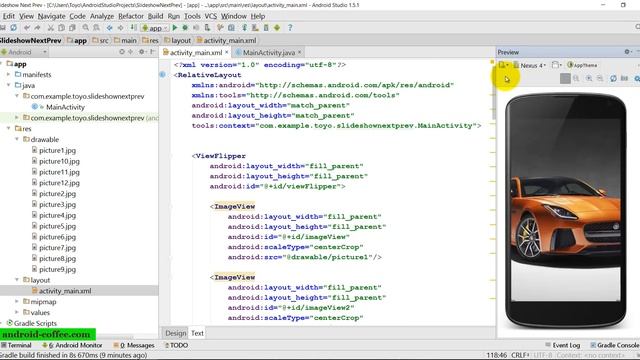The height and width of the screenshot is (360, 640).
Task: Open the VCS menu
Action: (211, 16)
